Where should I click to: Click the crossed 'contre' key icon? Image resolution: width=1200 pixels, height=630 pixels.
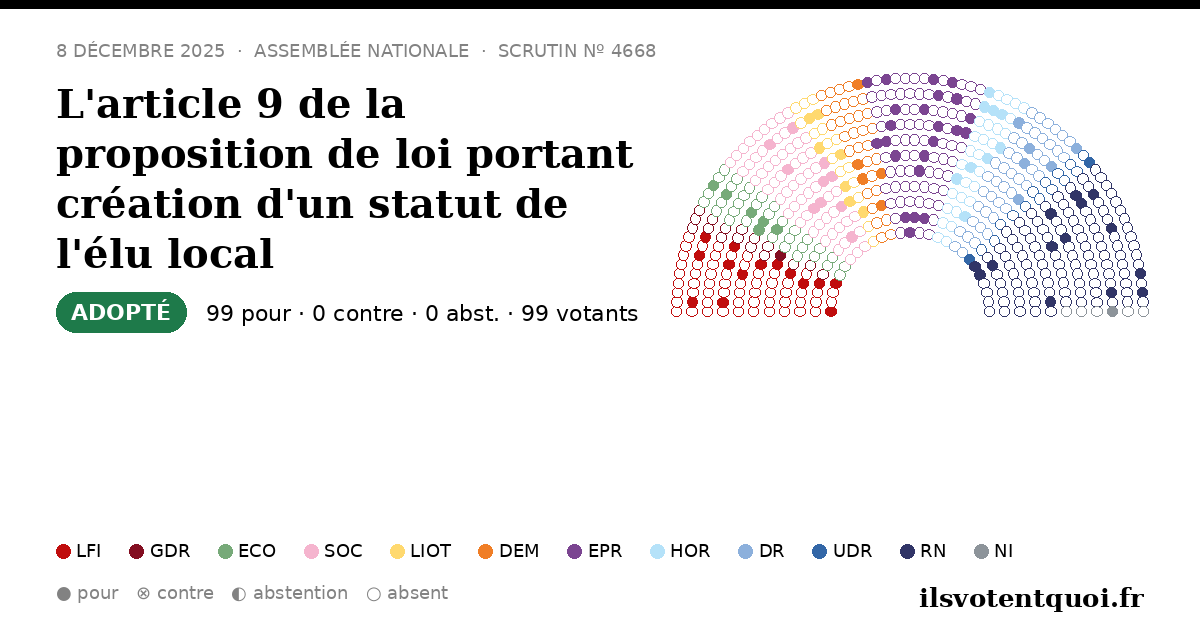[x=143, y=593]
